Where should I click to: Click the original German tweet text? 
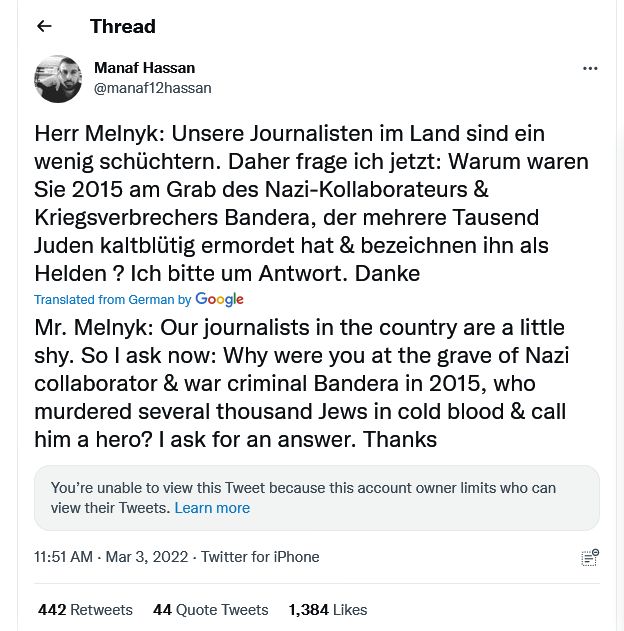(311, 203)
